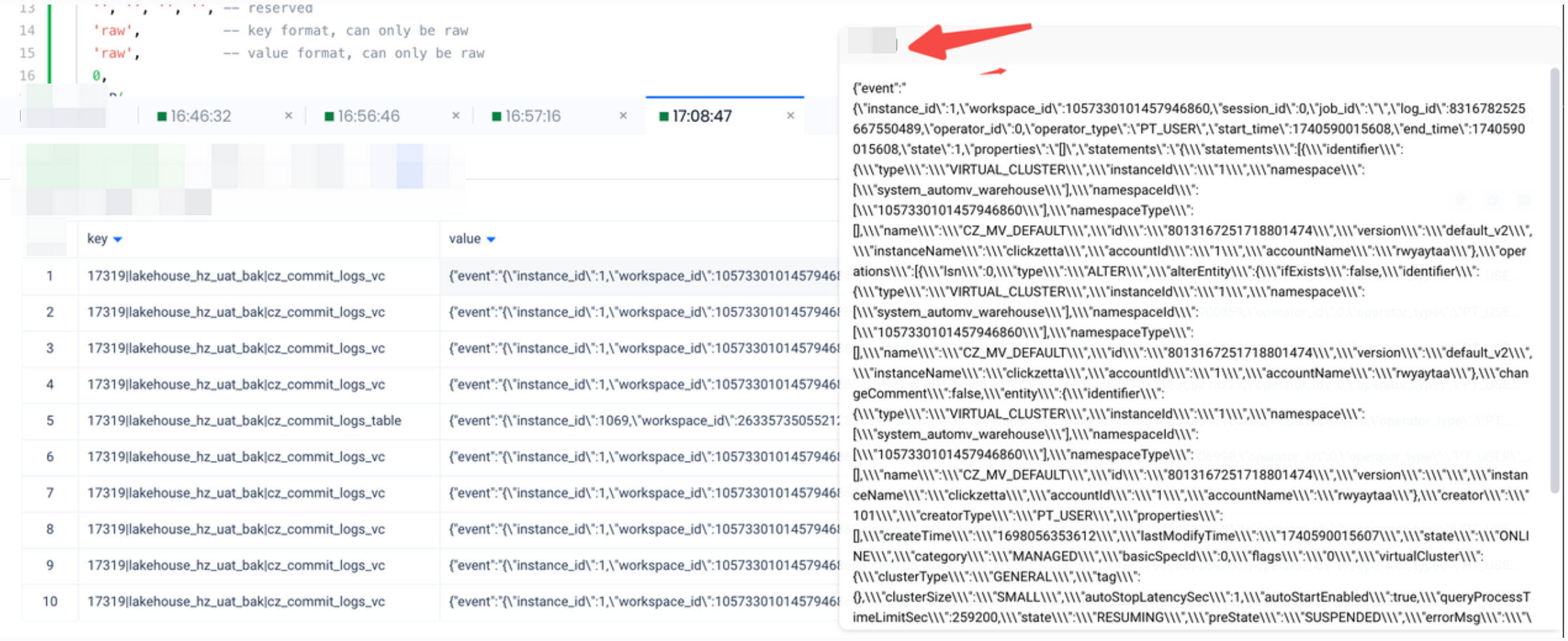Click green status icon on 16:46:32 tab
The height and width of the screenshot is (641, 1568).
coord(162,116)
